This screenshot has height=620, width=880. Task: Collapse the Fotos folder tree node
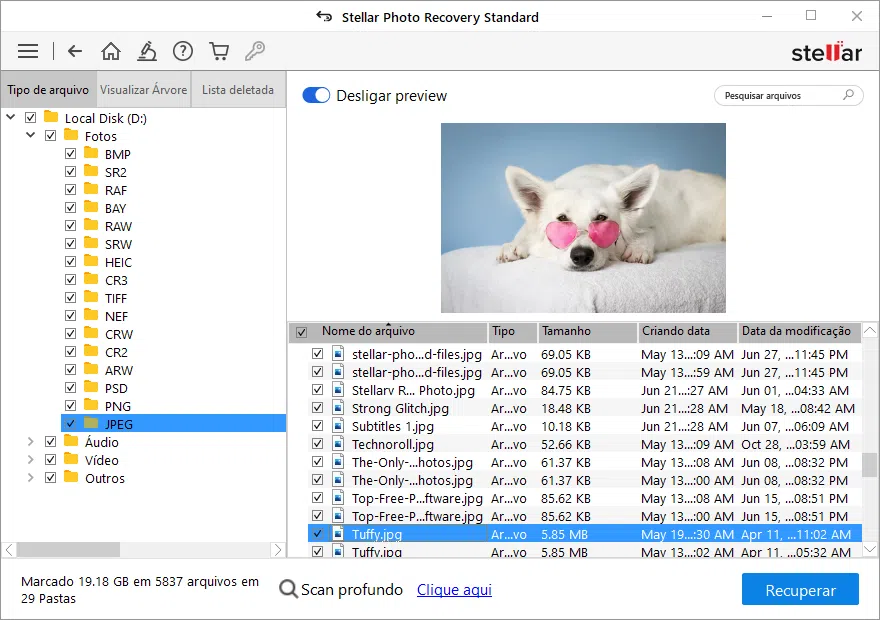point(31,136)
